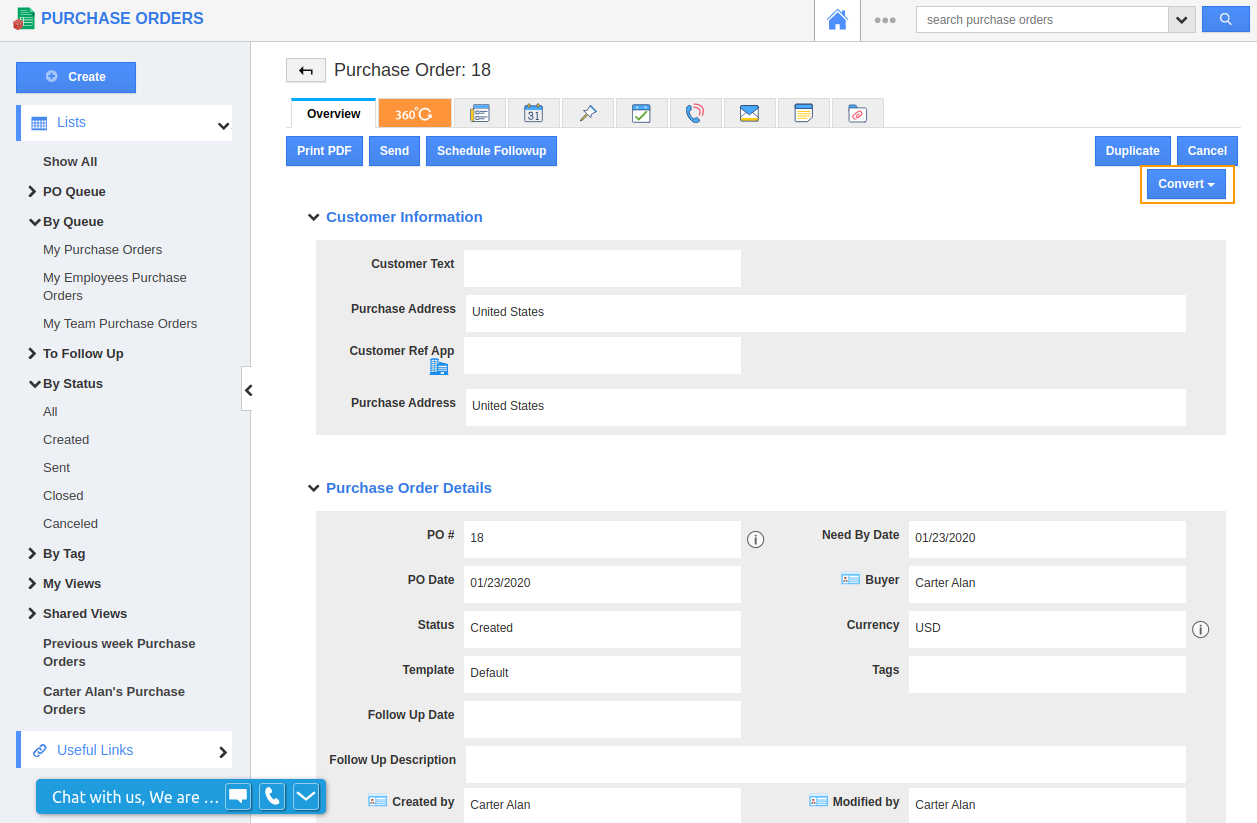The width and height of the screenshot is (1257, 823).
Task: Open the notes tab icon
Action: [x=803, y=114]
